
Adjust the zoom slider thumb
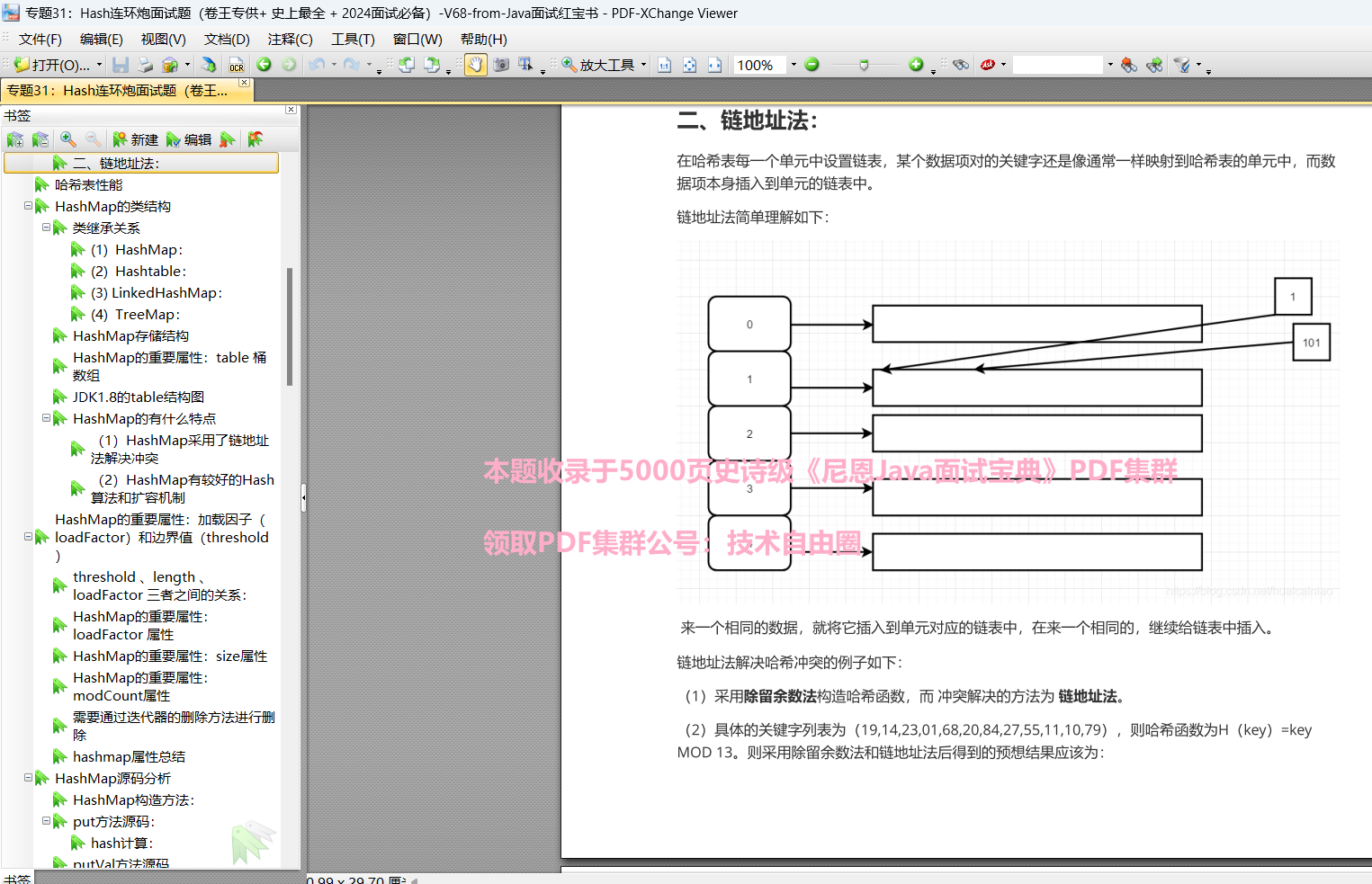coord(864,65)
